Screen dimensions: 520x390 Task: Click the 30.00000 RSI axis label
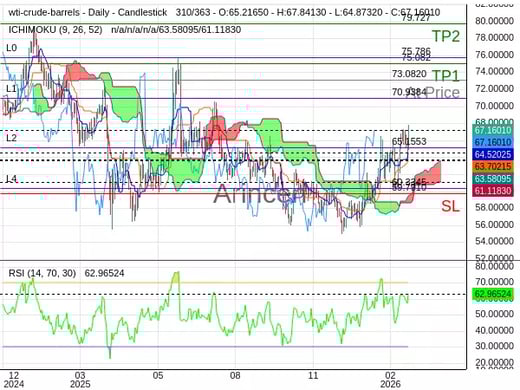(494, 346)
